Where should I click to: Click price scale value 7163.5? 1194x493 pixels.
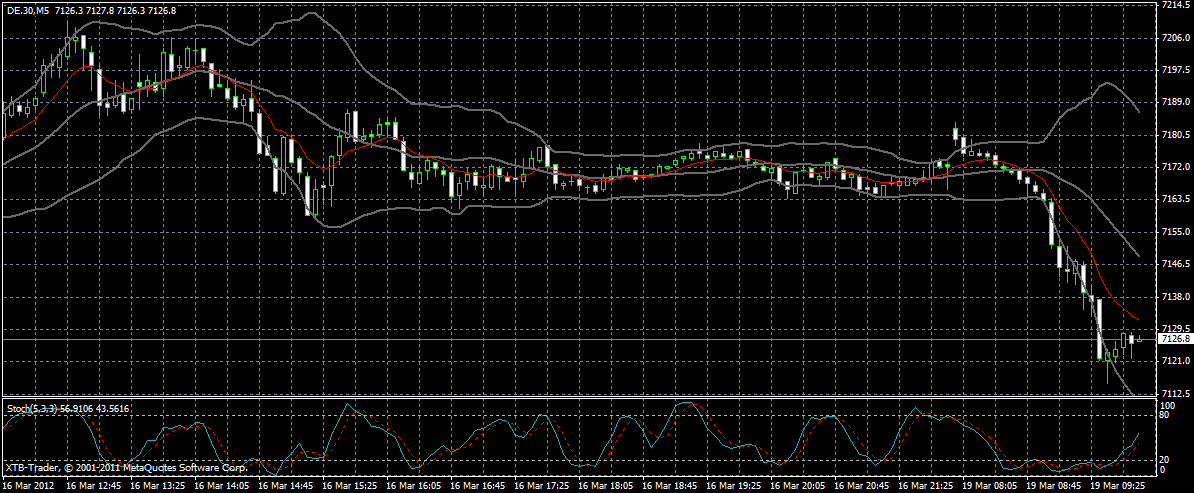(x=1174, y=199)
